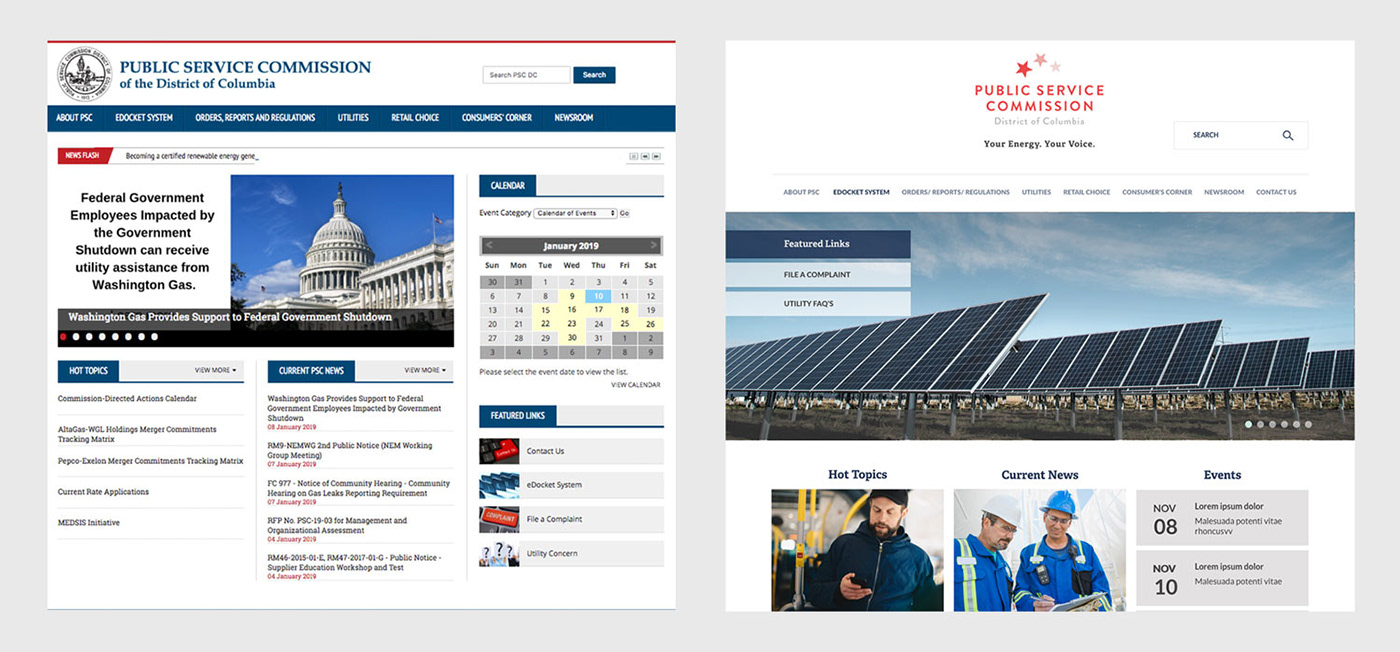This screenshot has height=652, width=1400.
Task: Open FC 977 Community Hearing news item
Action: pos(359,488)
